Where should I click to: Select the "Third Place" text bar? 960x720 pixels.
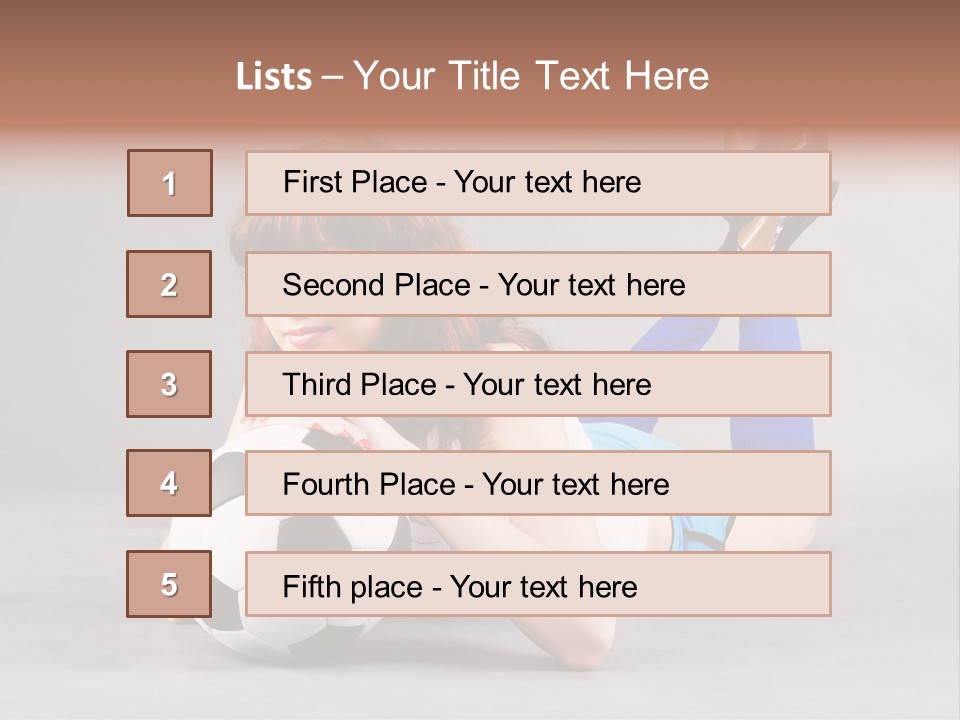[x=538, y=384]
